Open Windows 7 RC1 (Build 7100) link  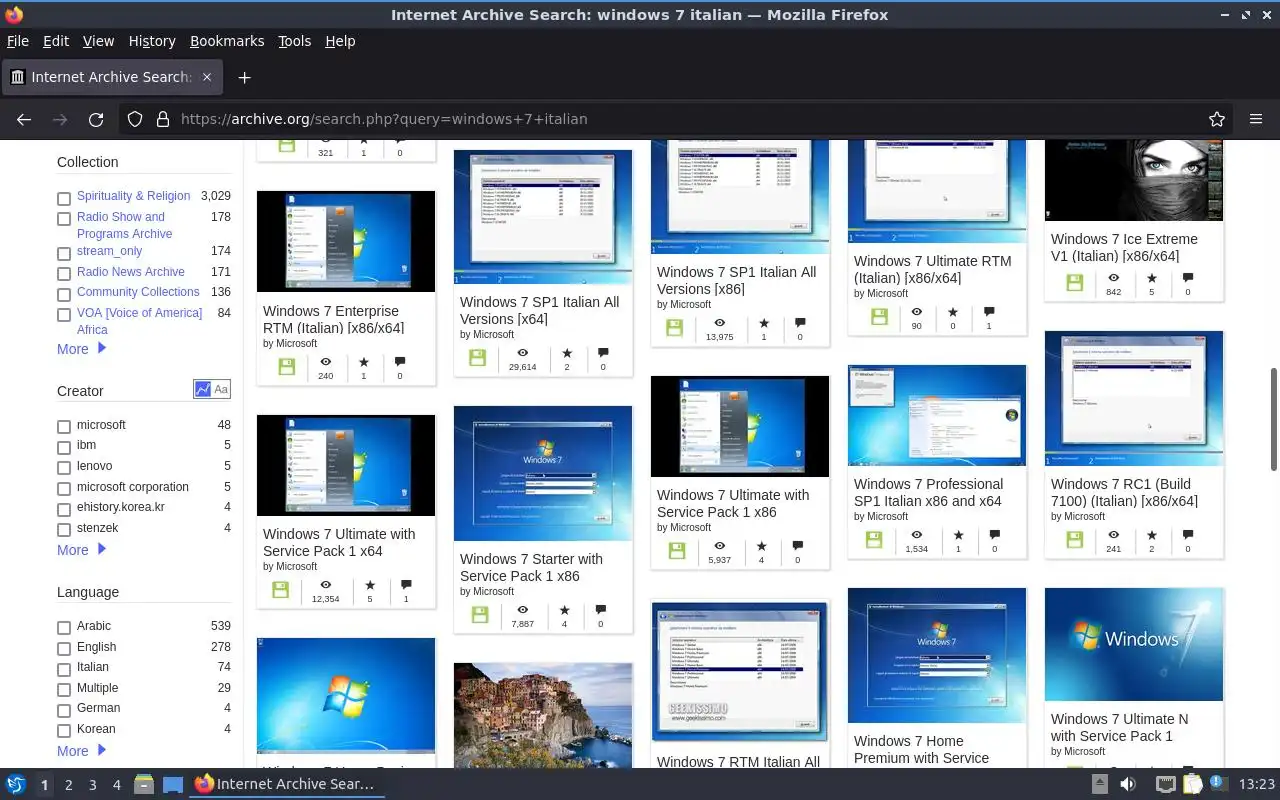[1124, 492]
